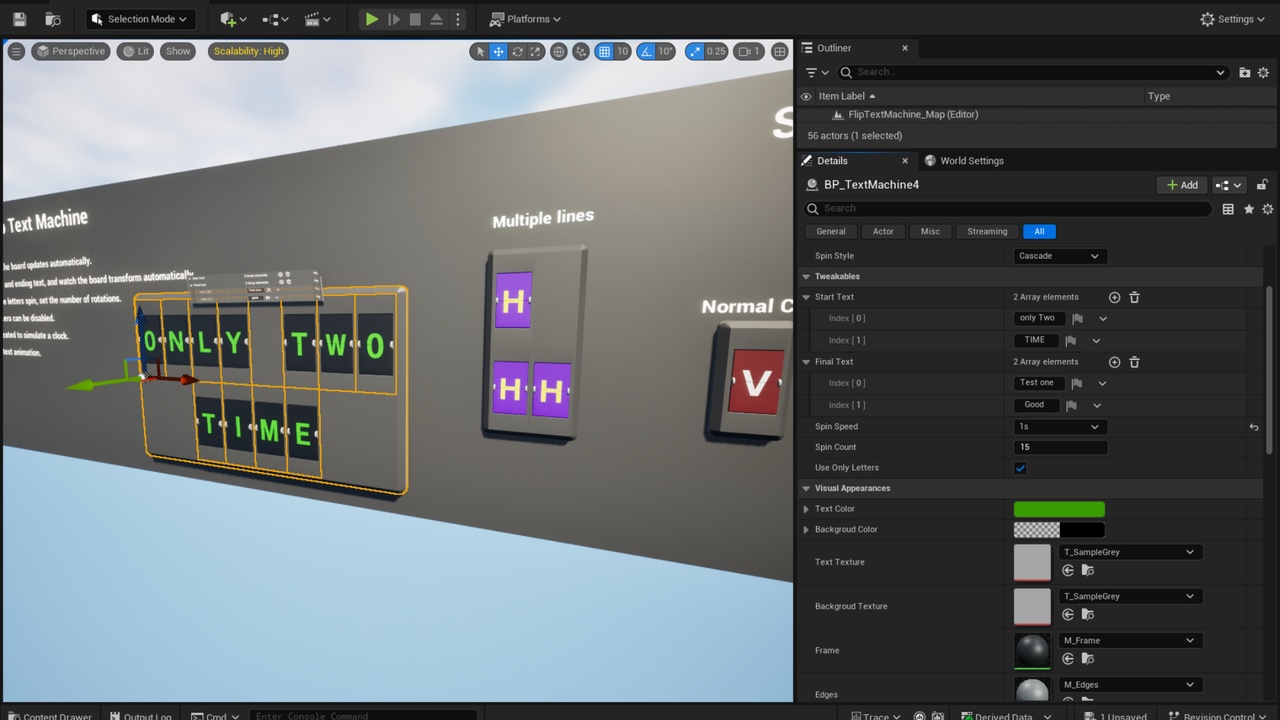Browse to Text Texture asset in Content Browser
1280x720 pixels.
tap(1087, 570)
